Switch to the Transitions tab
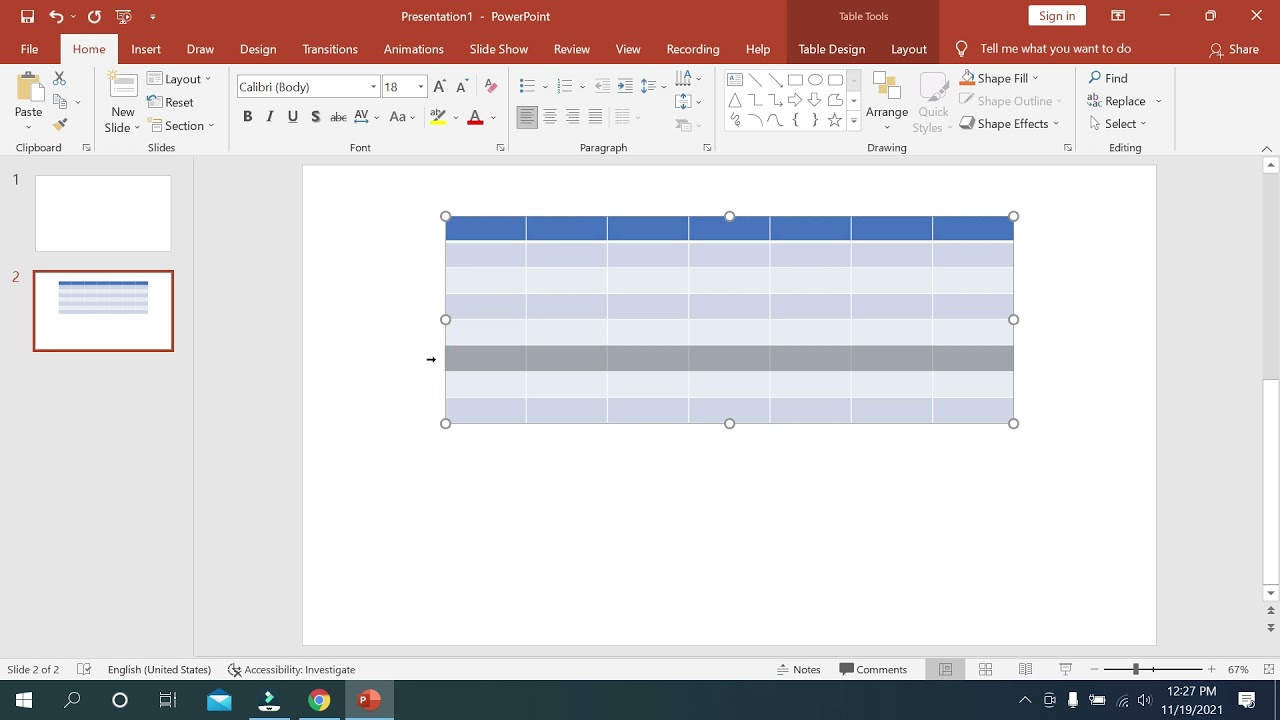 pos(330,49)
